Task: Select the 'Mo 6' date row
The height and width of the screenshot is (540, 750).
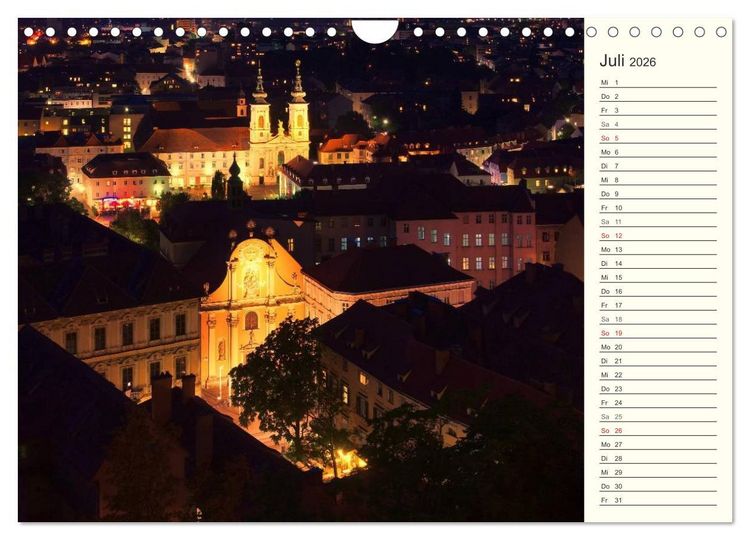Action: 658,152
